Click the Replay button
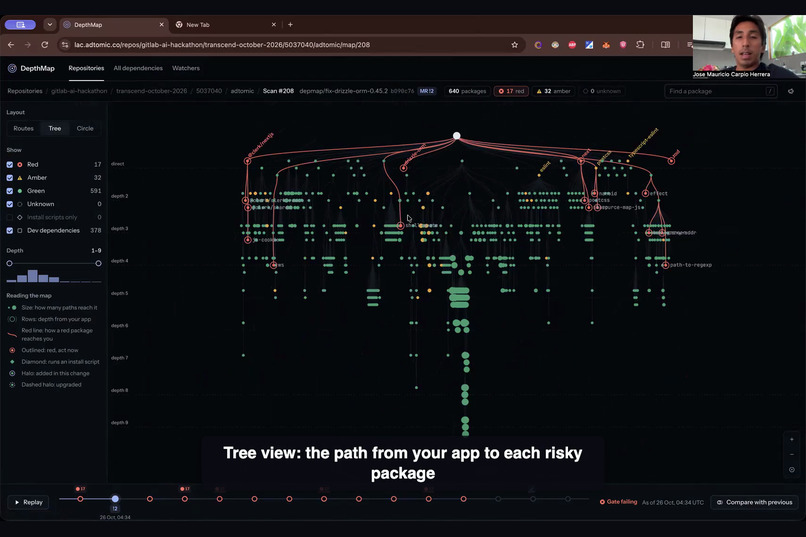This screenshot has height=537, width=806. pos(28,502)
